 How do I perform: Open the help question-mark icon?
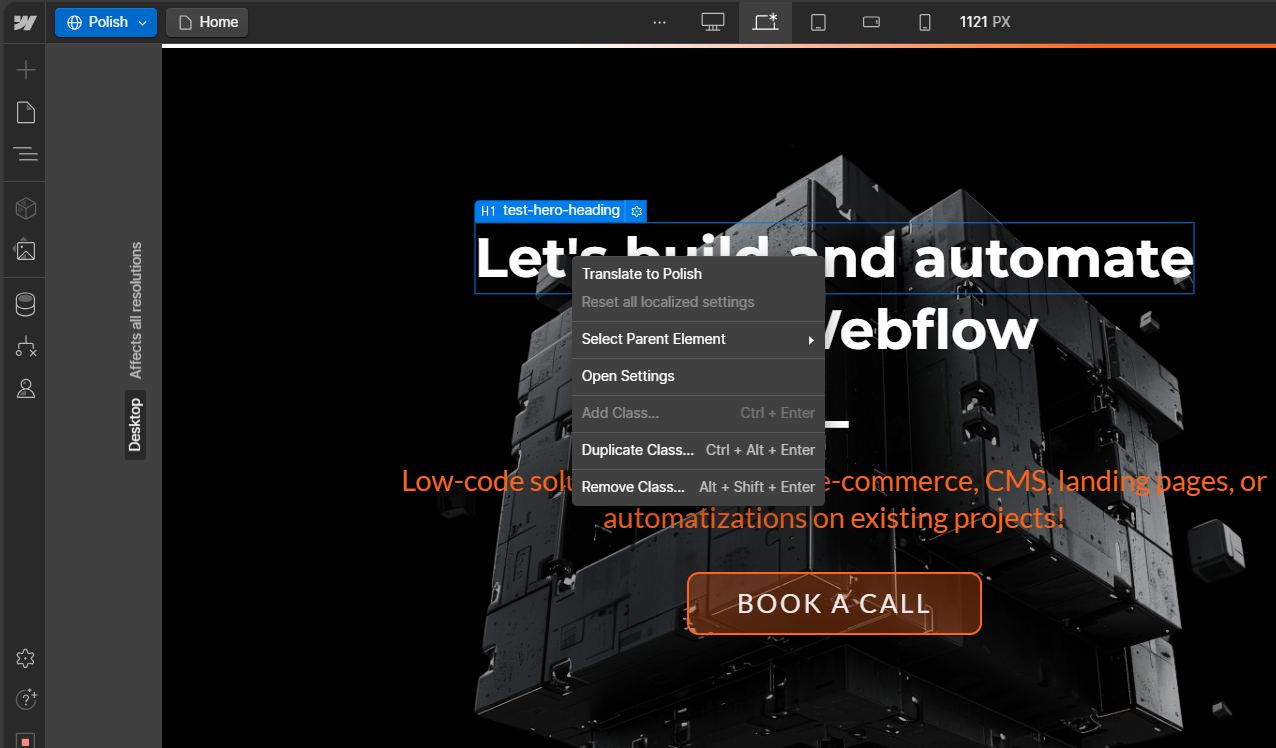point(26,698)
